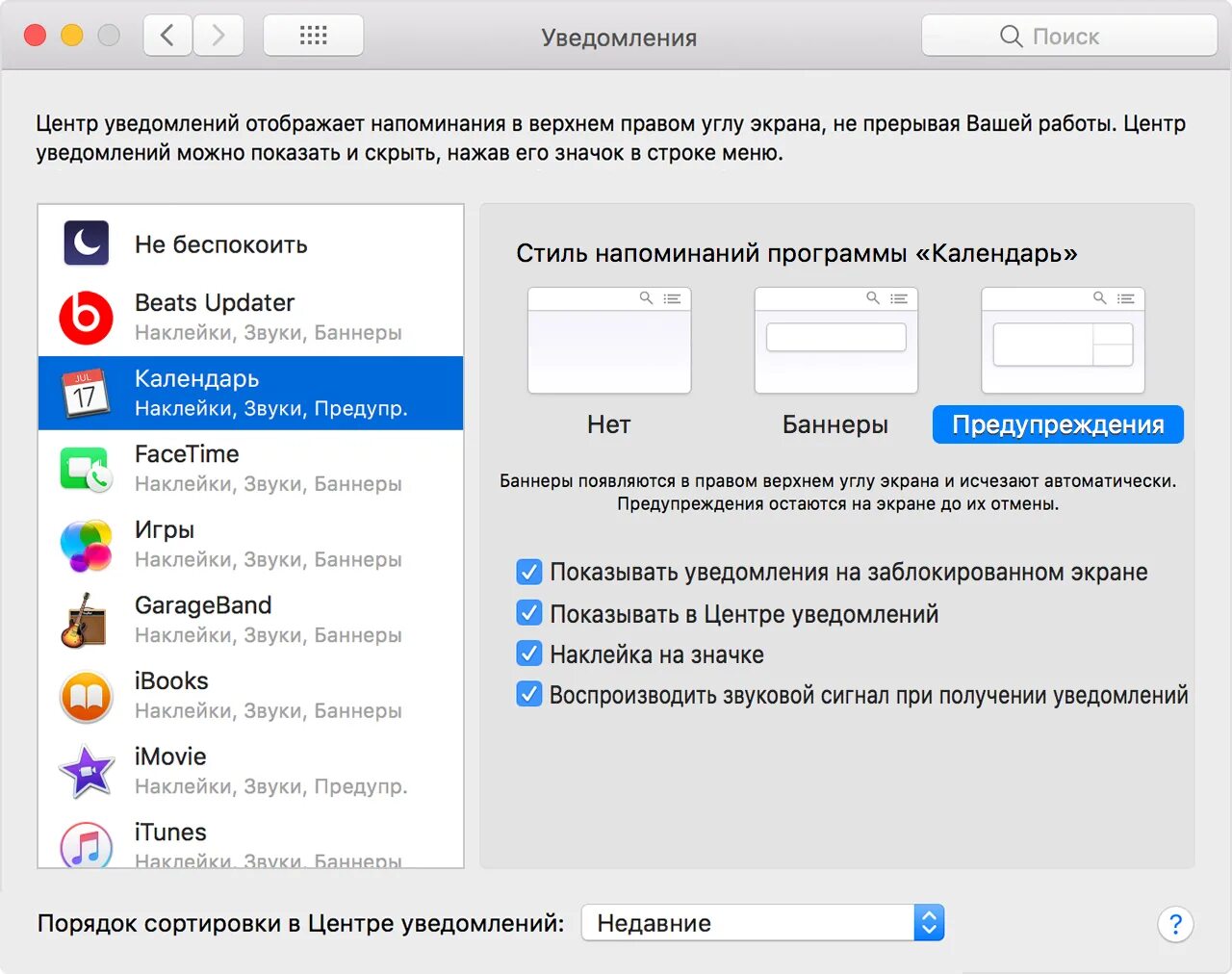The width and height of the screenshot is (1232, 974).
Task: Click the 'Нет' style preview thumbnail
Action: [609, 340]
